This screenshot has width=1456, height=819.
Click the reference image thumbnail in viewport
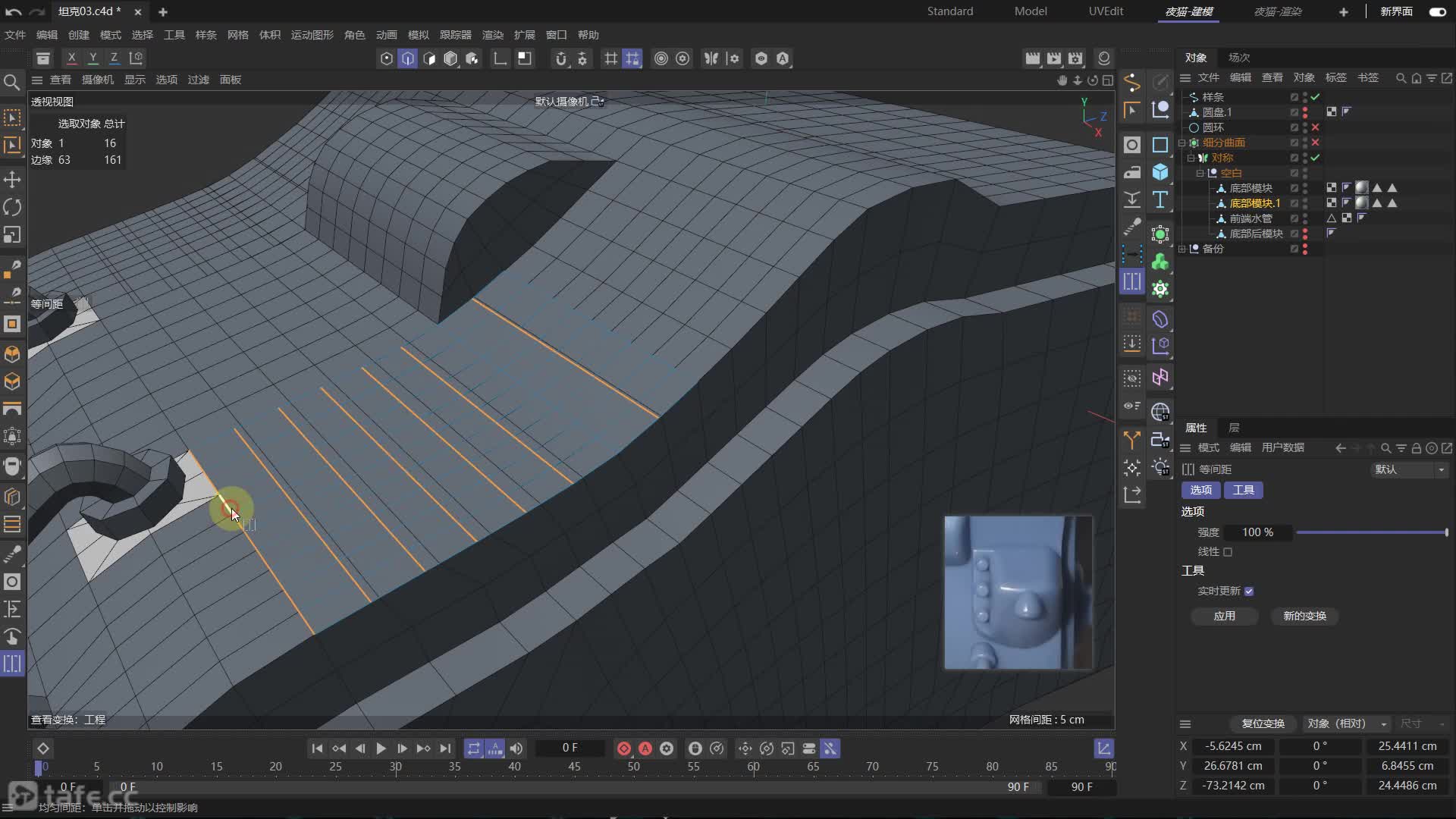tap(1018, 592)
